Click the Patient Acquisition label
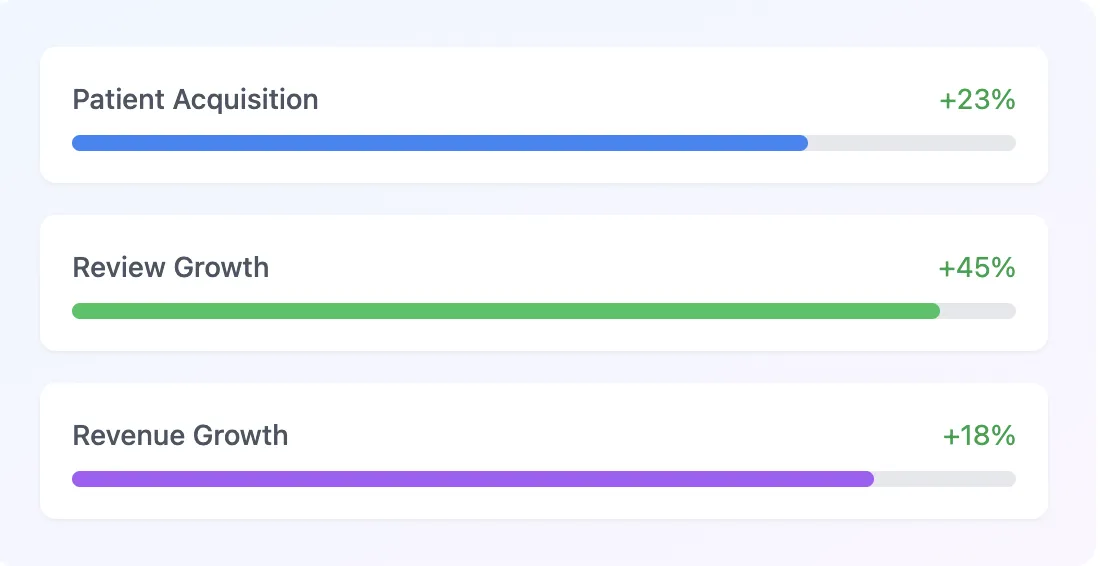This screenshot has height=566, width=1100. [195, 100]
